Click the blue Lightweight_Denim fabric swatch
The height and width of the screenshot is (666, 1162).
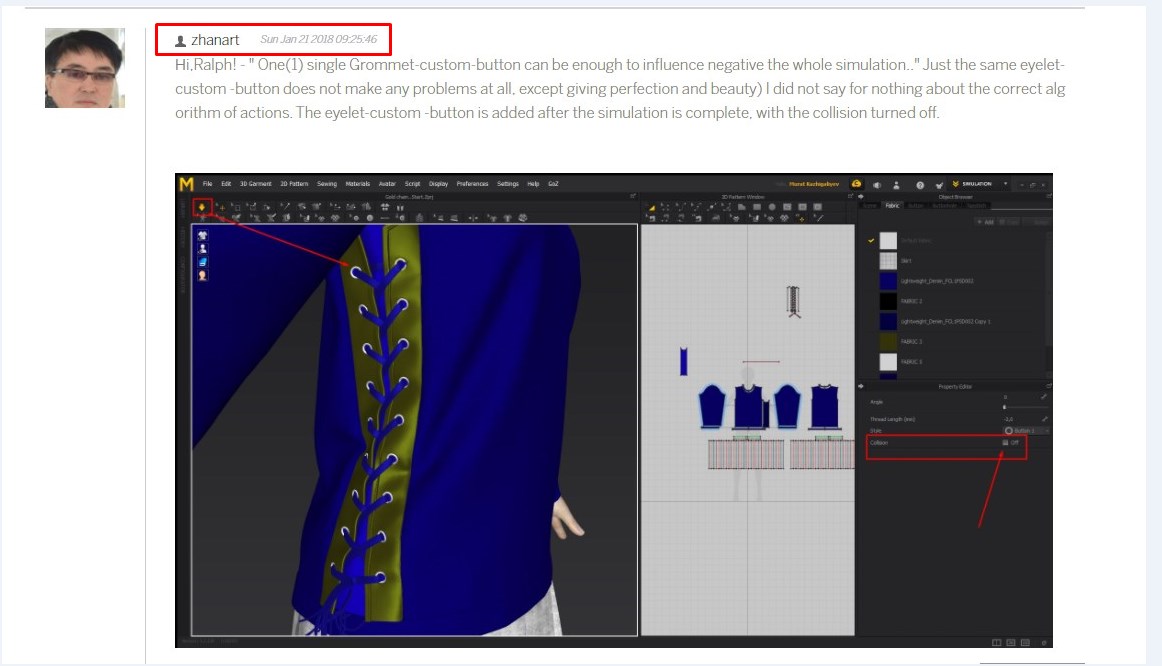[888, 281]
